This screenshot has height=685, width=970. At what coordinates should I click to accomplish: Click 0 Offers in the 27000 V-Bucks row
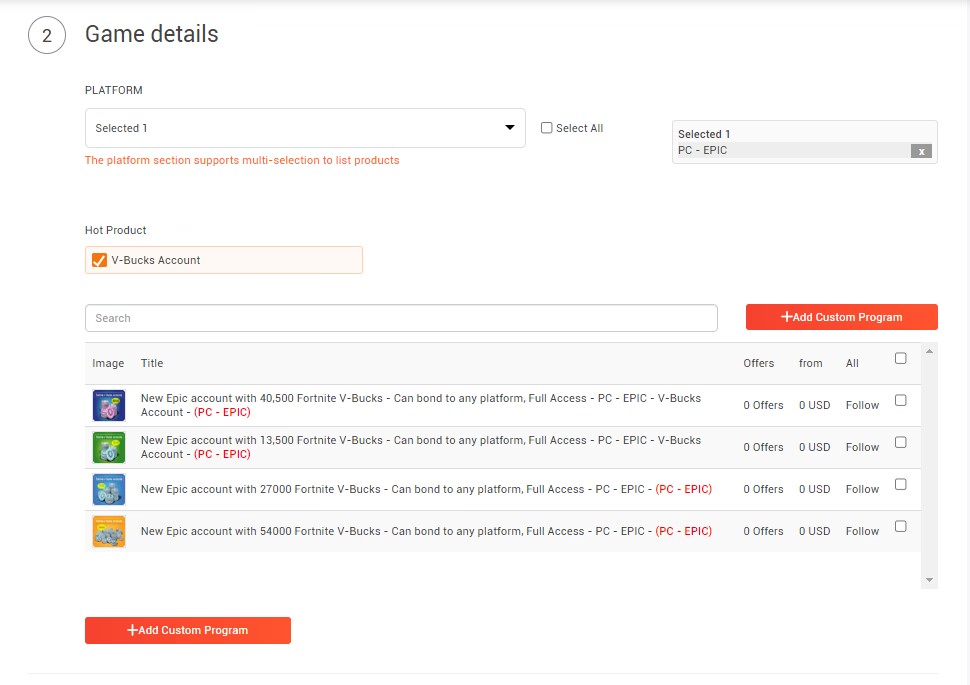[x=763, y=489]
